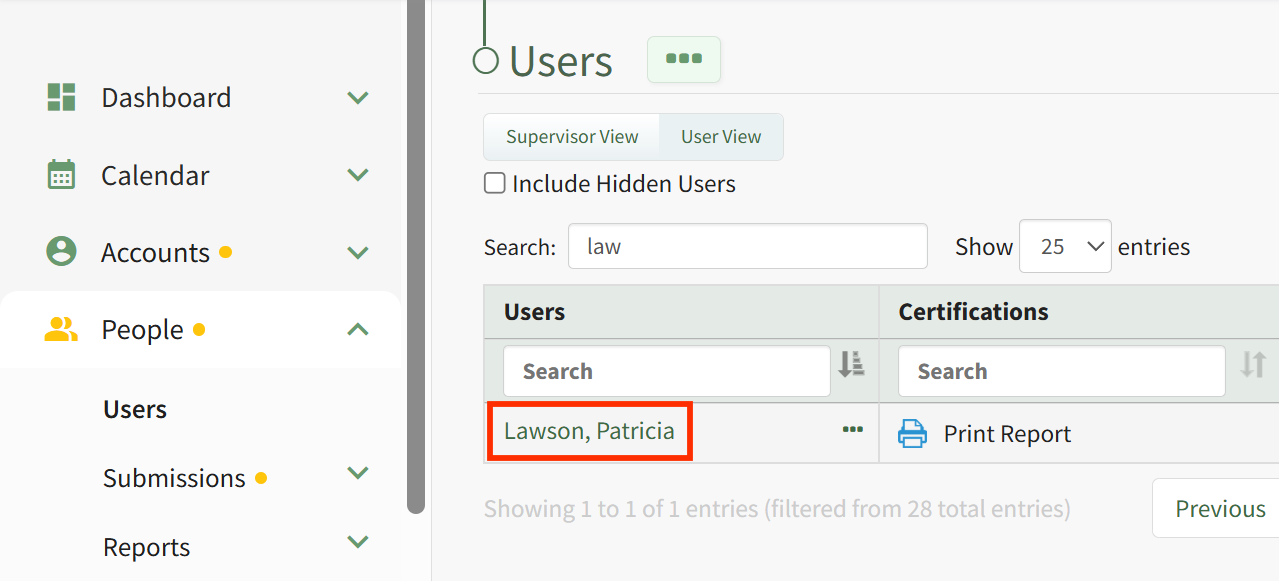Collapse the People section chevron
Screen dimensions: 1279x581
click(x=358, y=329)
